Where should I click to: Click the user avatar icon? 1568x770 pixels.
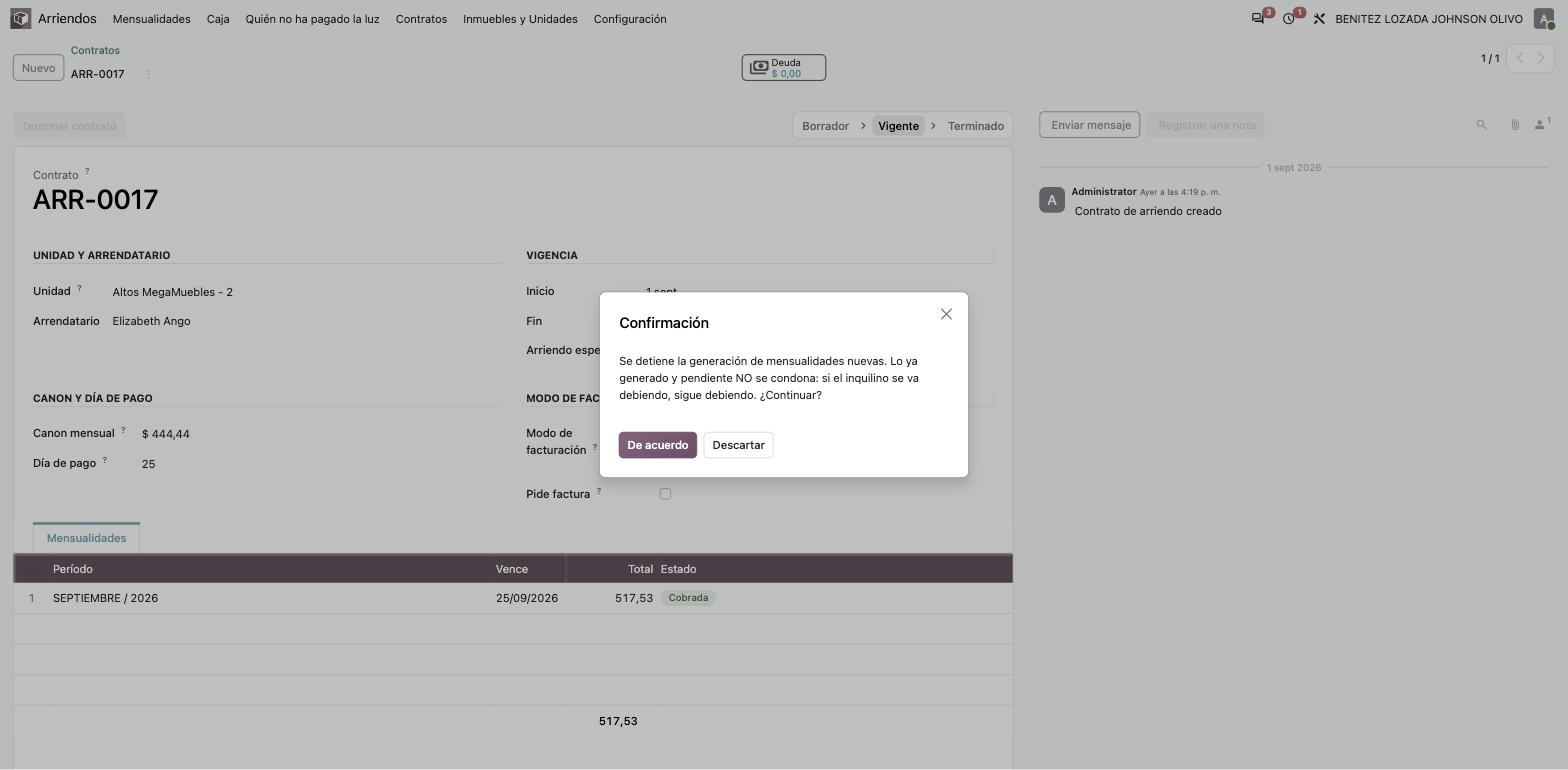(x=1544, y=19)
